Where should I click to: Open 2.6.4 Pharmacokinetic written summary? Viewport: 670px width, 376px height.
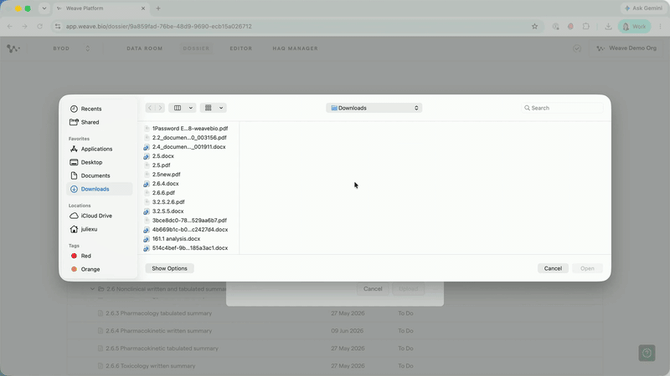159,331
